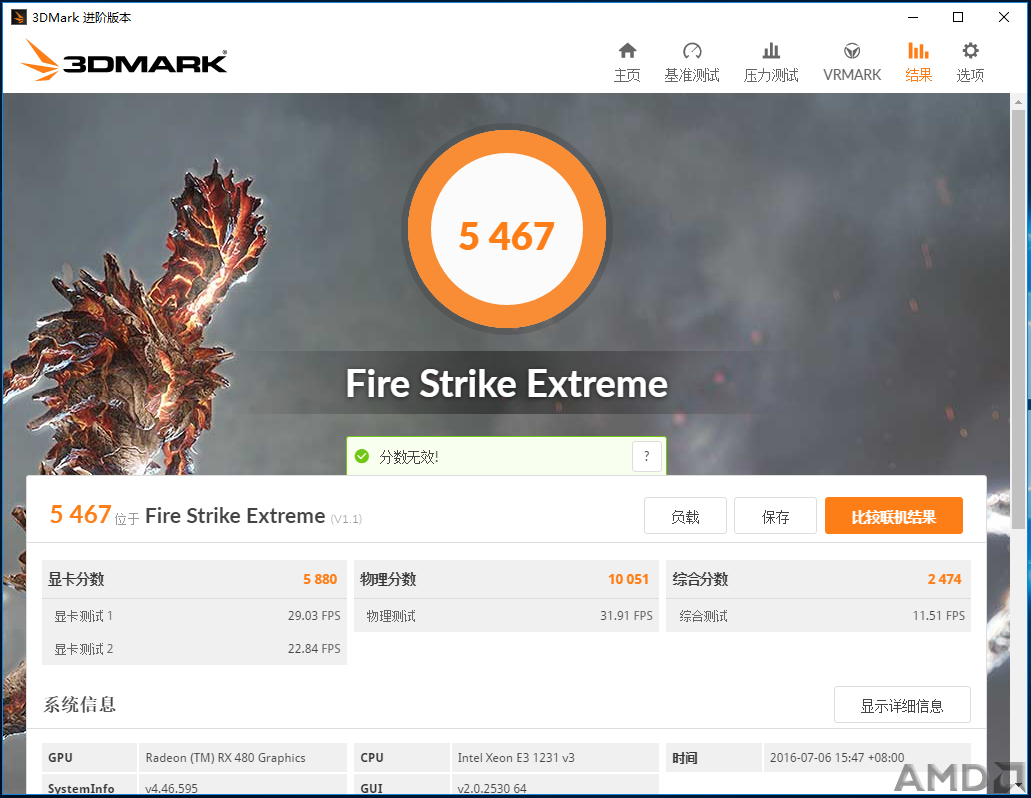
Task: Click the GUI version v2.0.2530 64
Action: click(x=492, y=788)
